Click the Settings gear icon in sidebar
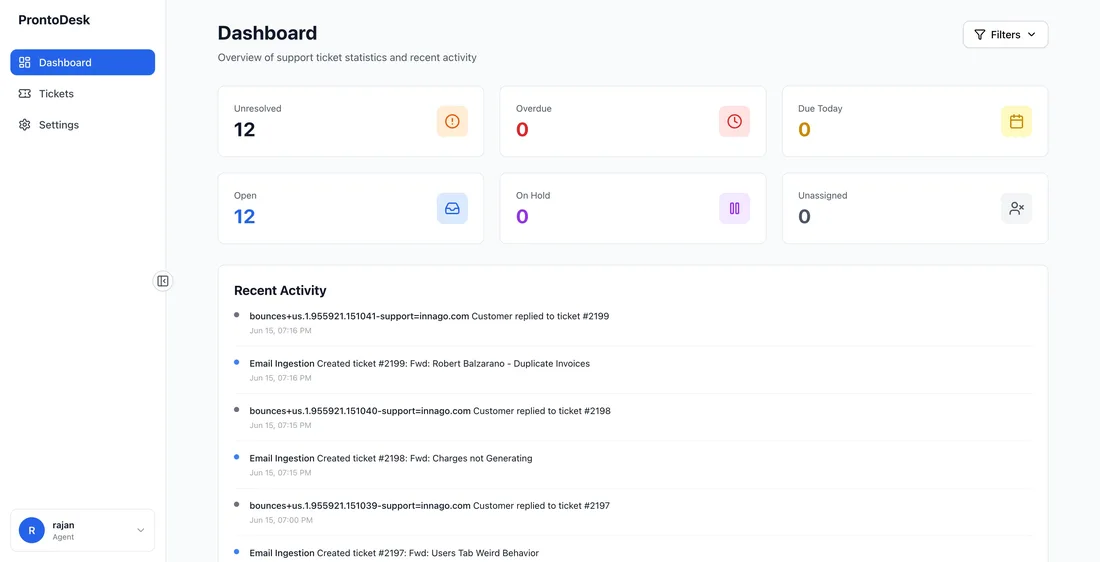Viewport: 1100px width, 562px height. (x=25, y=125)
